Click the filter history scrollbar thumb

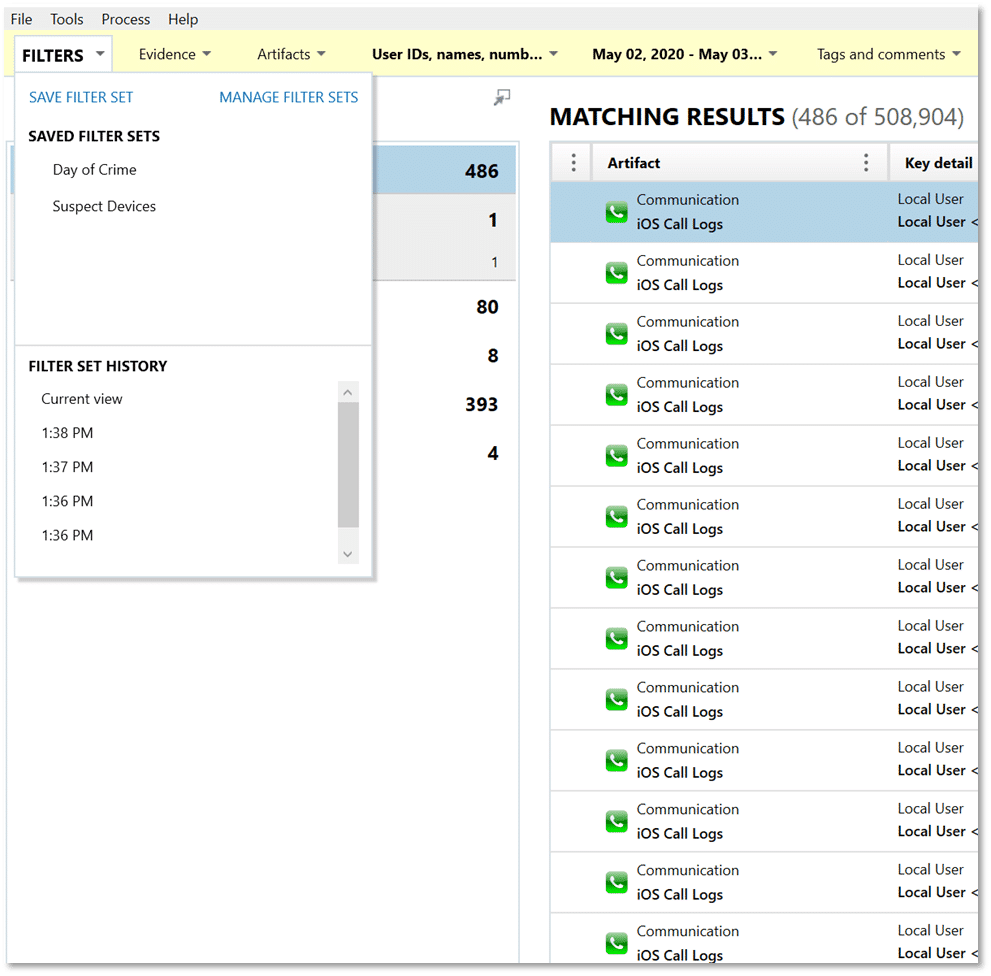tap(348, 465)
